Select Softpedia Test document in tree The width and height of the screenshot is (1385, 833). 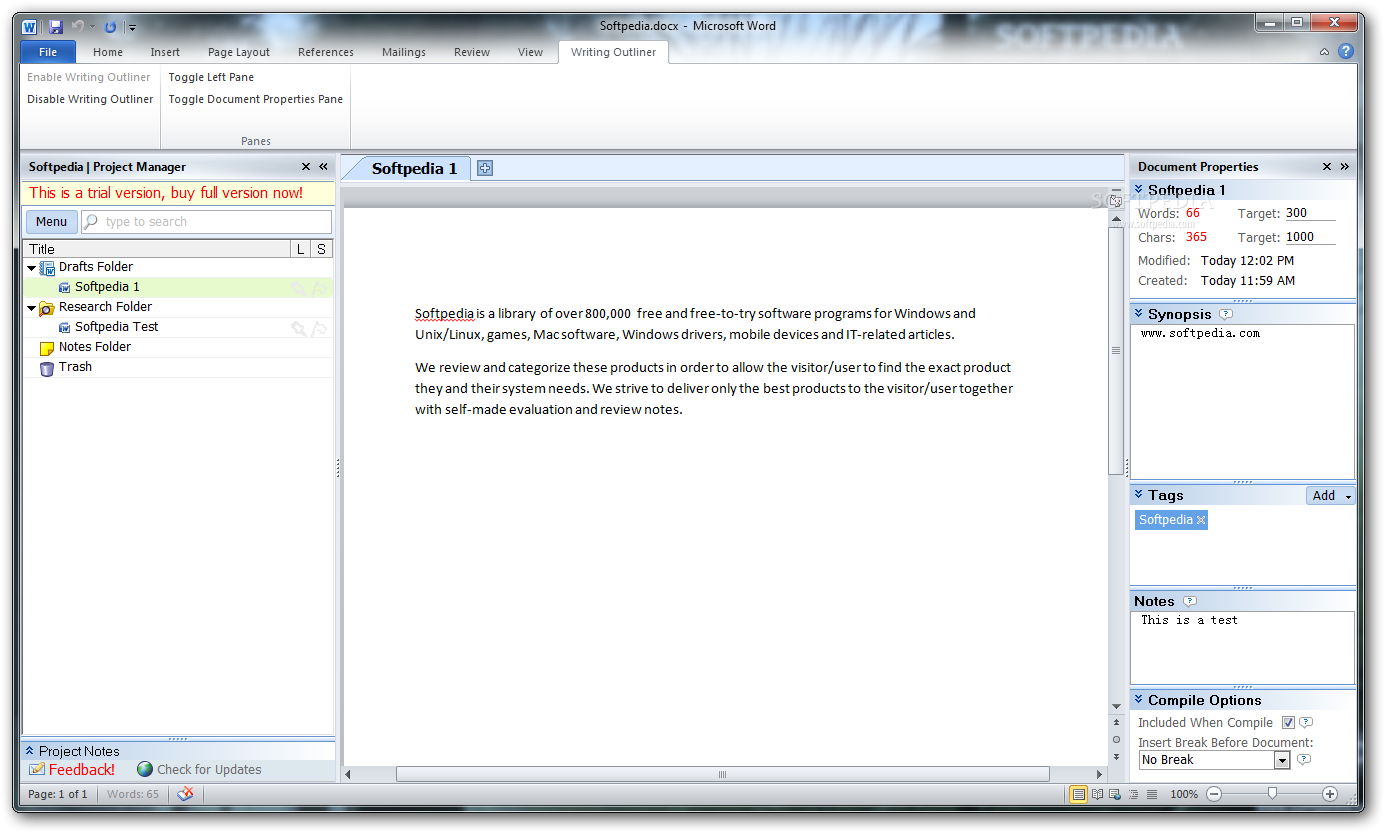tap(116, 327)
